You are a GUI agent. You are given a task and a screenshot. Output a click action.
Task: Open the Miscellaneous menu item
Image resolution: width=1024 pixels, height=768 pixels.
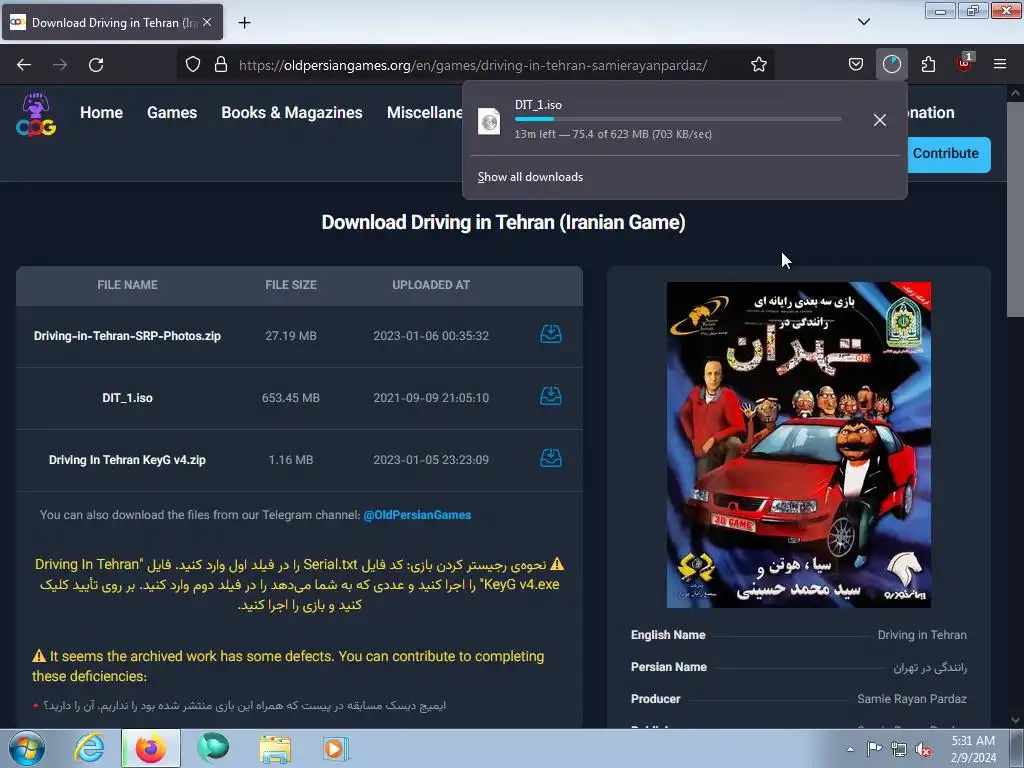(424, 112)
